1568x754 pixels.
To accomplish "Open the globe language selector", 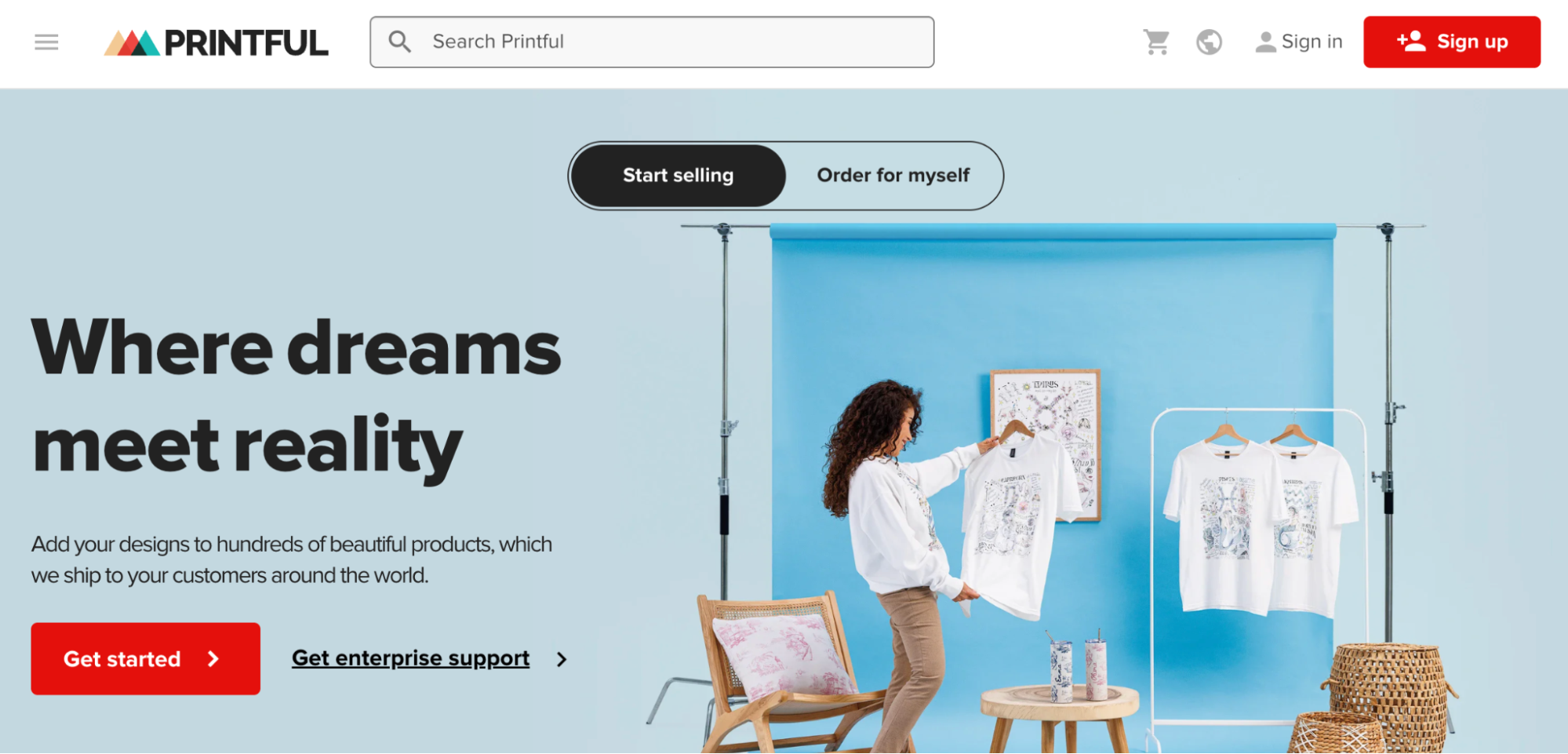I will [x=1209, y=42].
